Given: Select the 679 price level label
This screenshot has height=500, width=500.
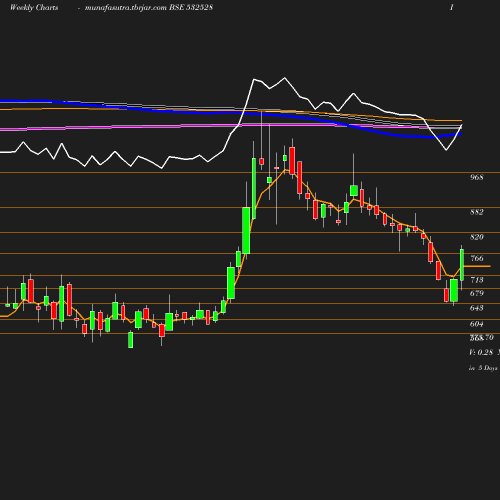Looking at the screenshot, I should click(477, 293).
